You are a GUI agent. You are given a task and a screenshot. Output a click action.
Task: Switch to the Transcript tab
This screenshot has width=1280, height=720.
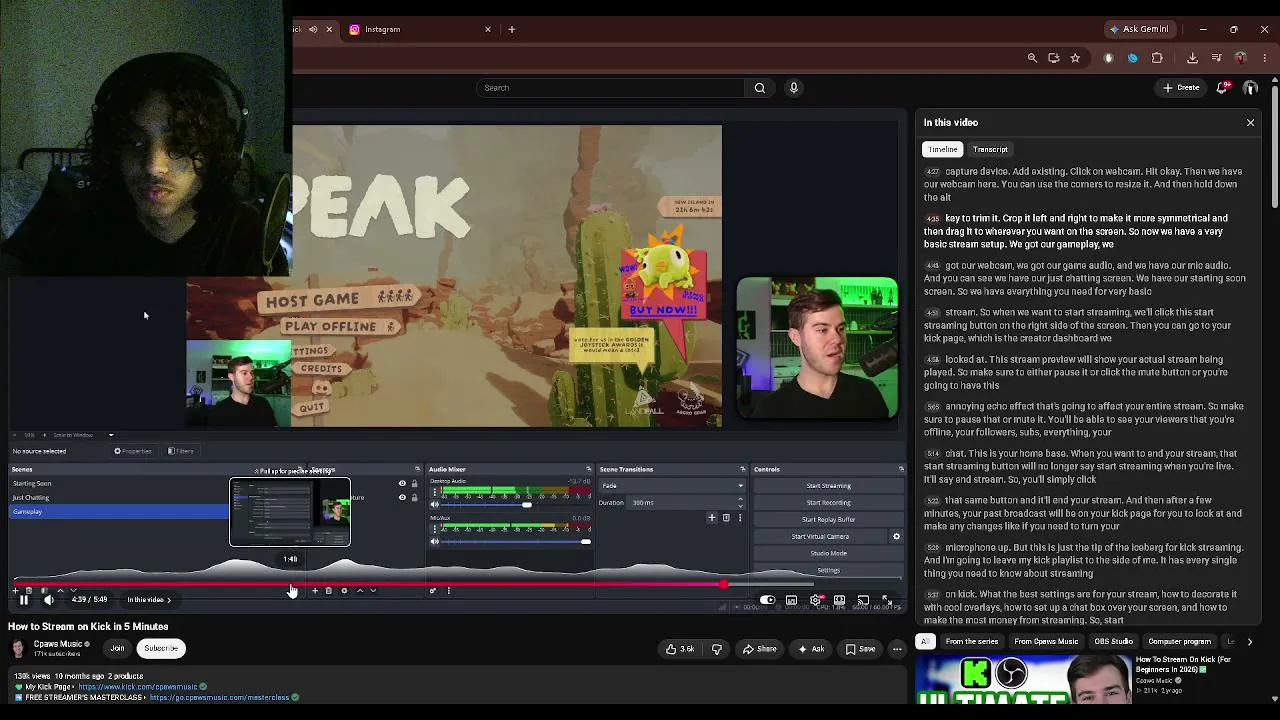tap(990, 149)
